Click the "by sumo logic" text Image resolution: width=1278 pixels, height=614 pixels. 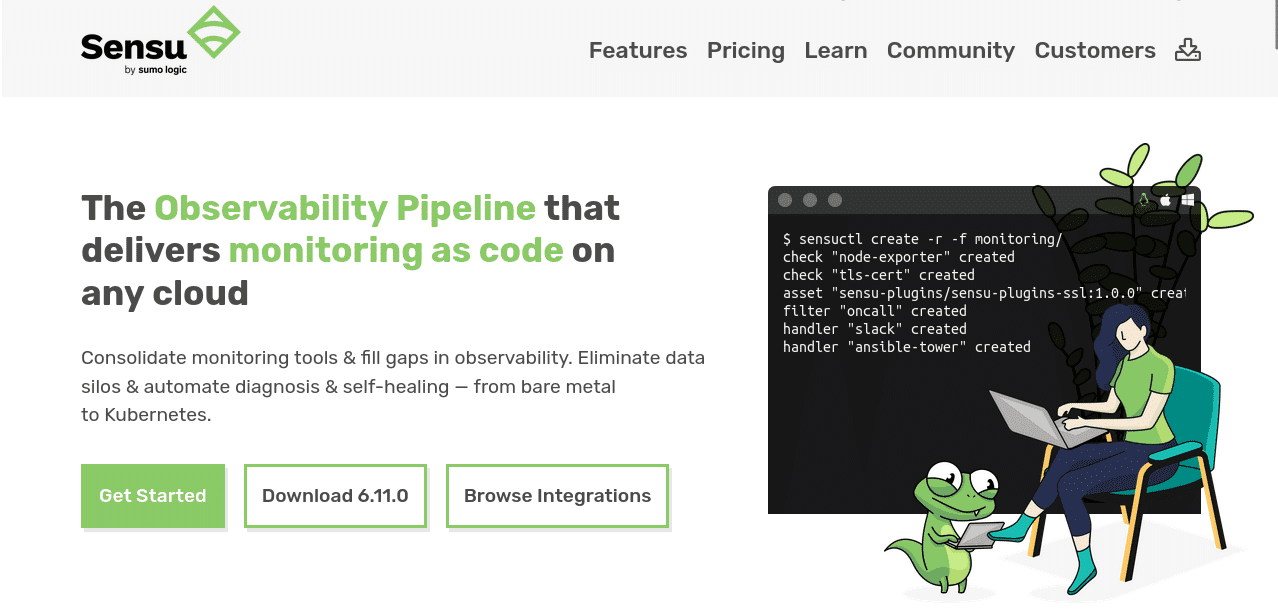(156, 70)
